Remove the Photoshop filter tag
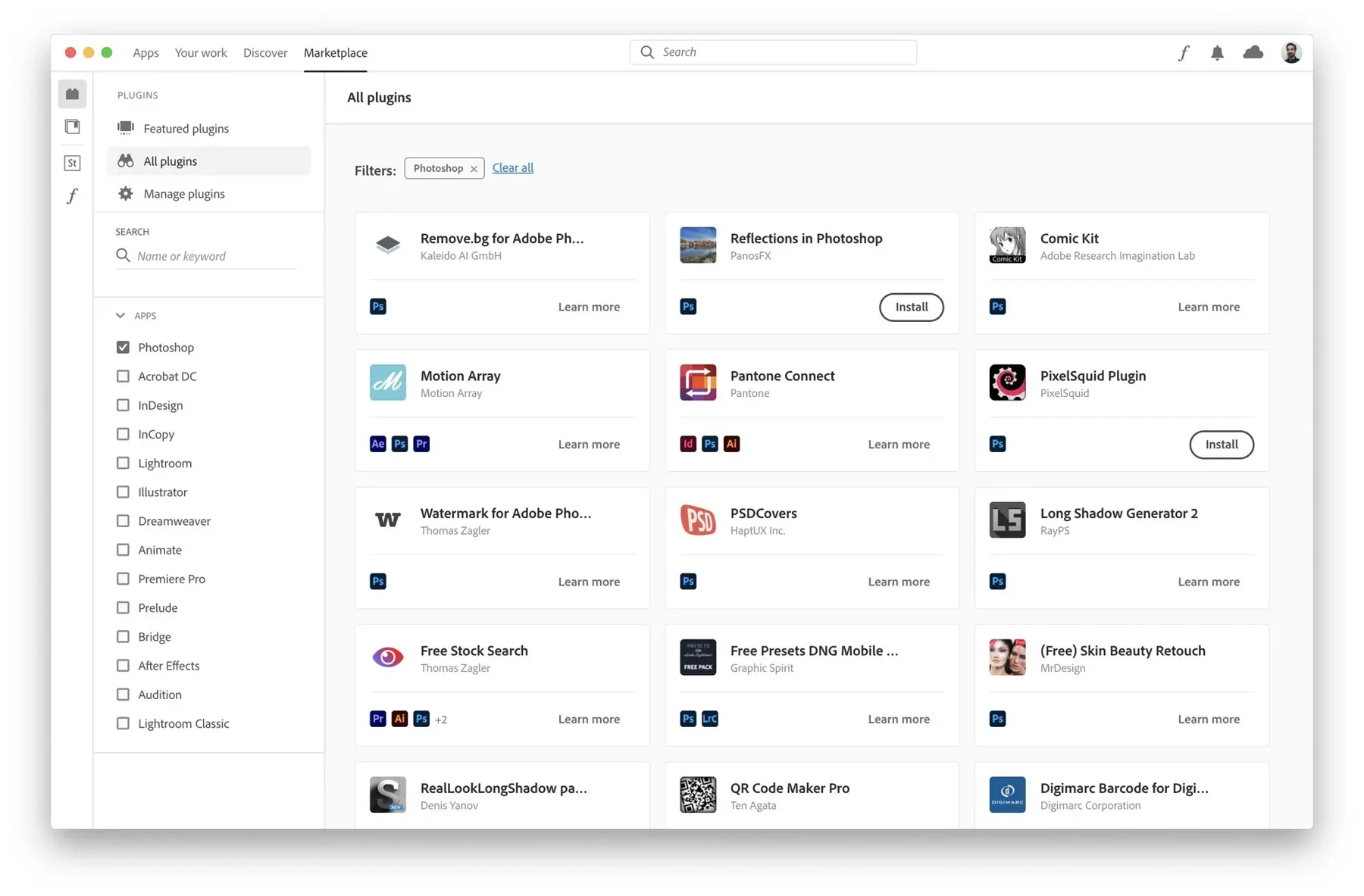Image resolution: width=1364 pixels, height=896 pixels. click(x=474, y=169)
